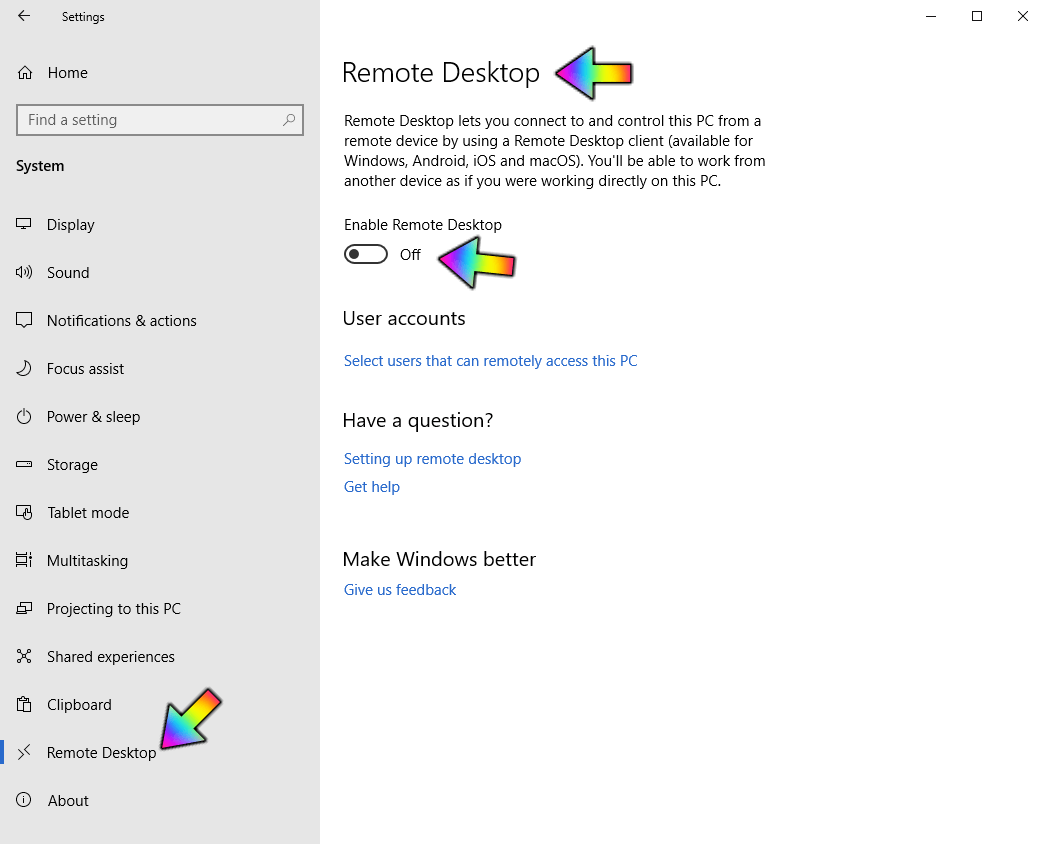The width and height of the screenshot is (1041, 844).
Task: Click the About info icon
Action: click(24, 800)
